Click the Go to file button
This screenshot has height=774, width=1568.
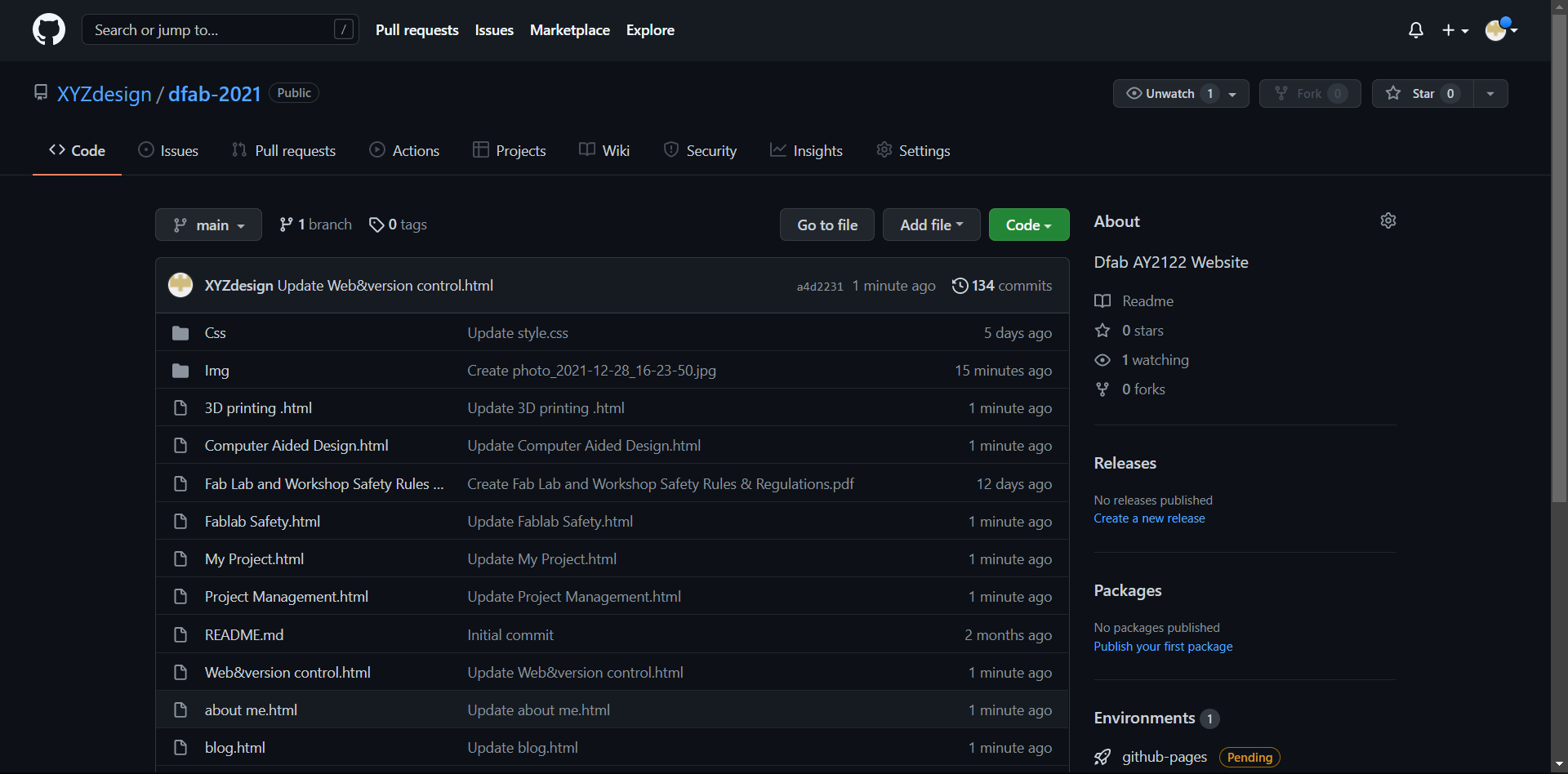(827, 225)
